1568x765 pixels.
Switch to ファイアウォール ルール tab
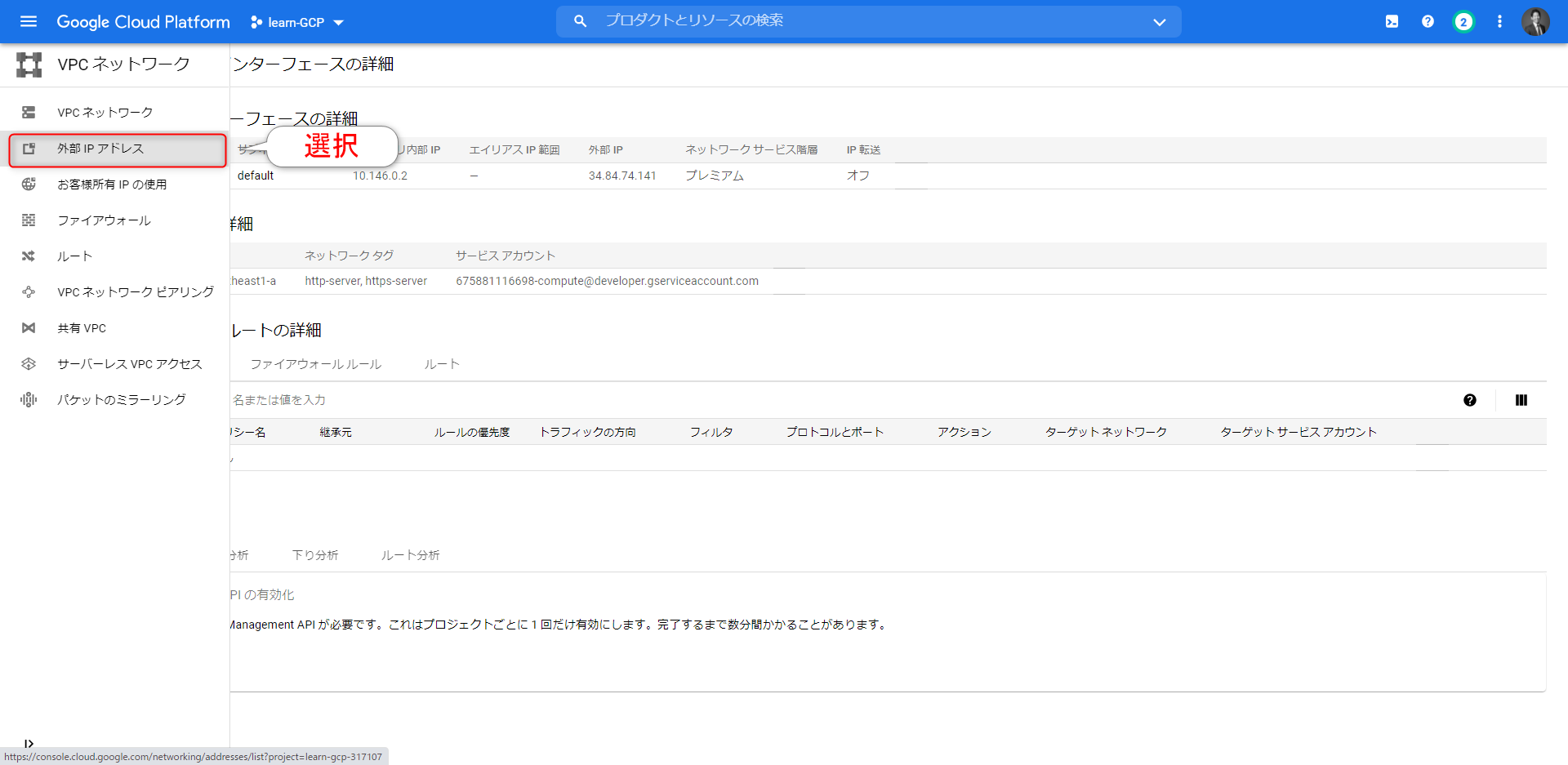[x=316, y=364]
